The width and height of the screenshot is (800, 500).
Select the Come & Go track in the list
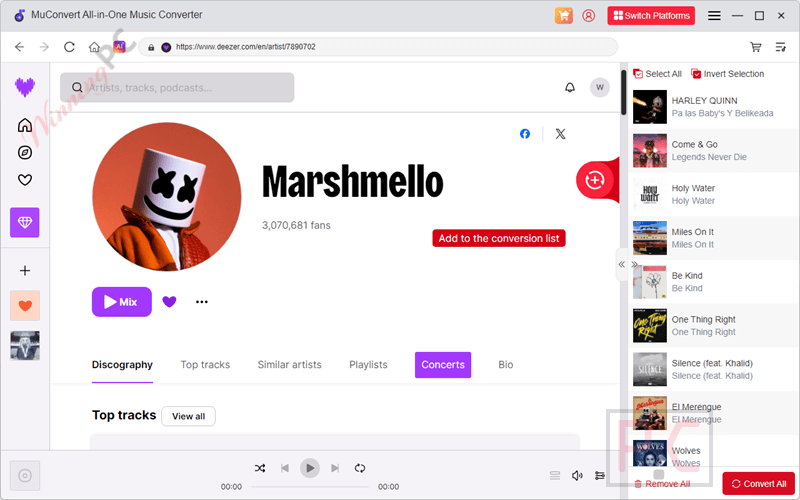click(712, 151)
